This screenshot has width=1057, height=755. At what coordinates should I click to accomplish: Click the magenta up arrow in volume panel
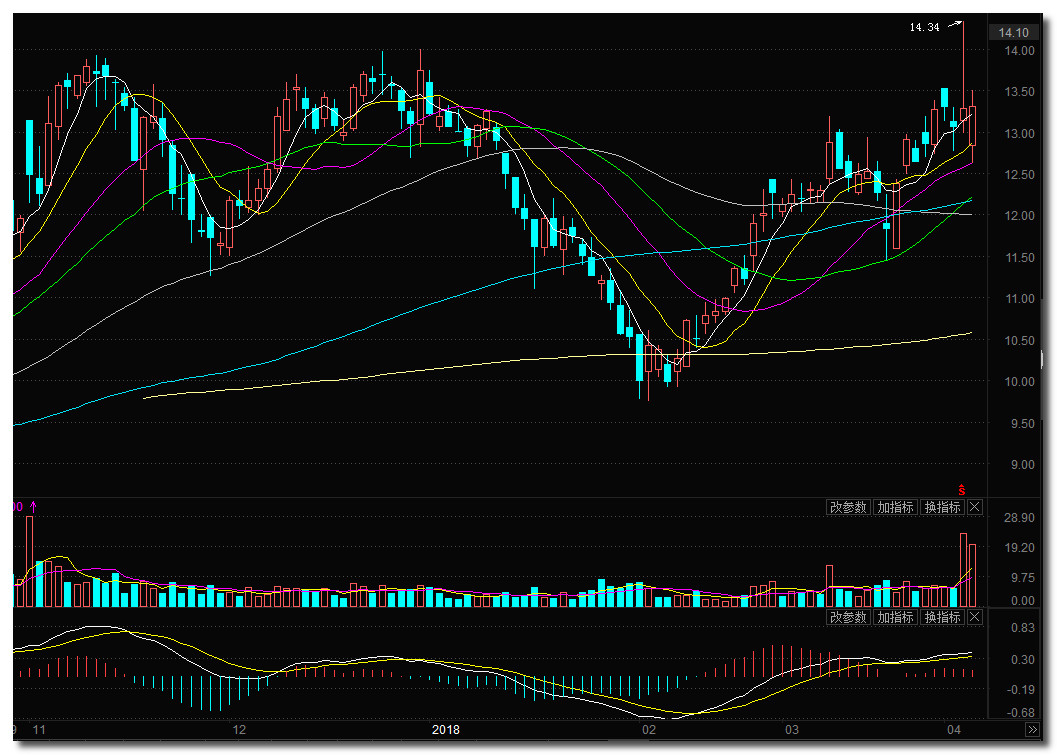pyautogui.click(x=32, y=507)
